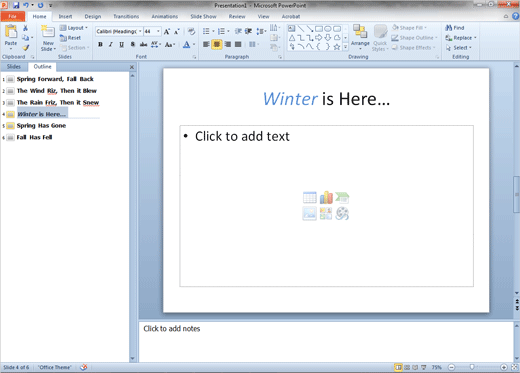Image resolution: width=520 pixels, height=373 pixels.
Task: Switch to the Animations ribbon tab
Action: (165, 16)
